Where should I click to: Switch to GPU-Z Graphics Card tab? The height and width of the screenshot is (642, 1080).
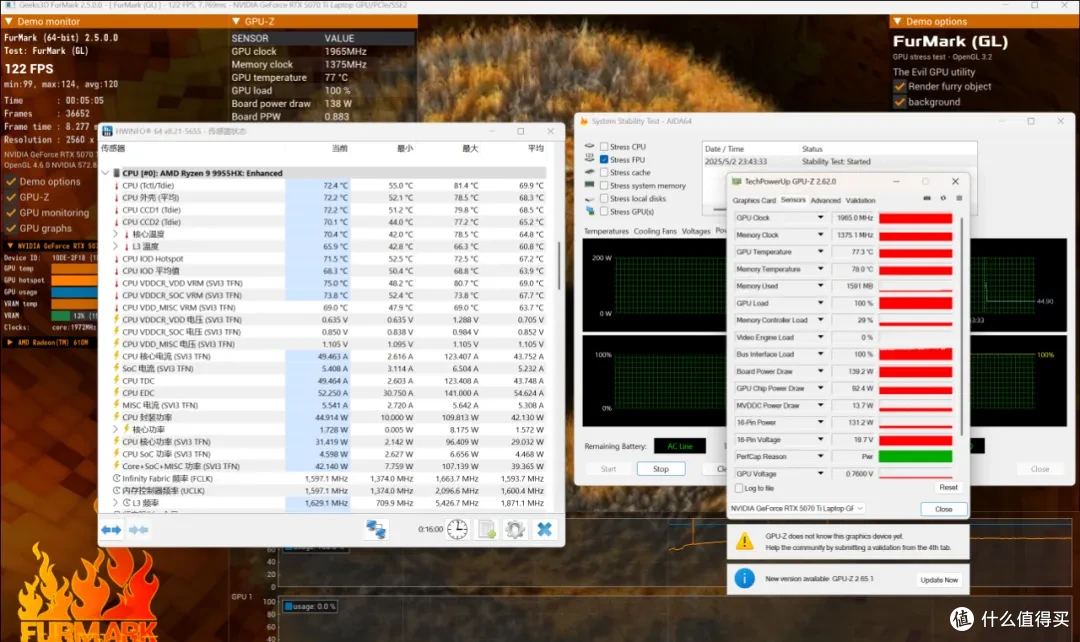[754, 200]
